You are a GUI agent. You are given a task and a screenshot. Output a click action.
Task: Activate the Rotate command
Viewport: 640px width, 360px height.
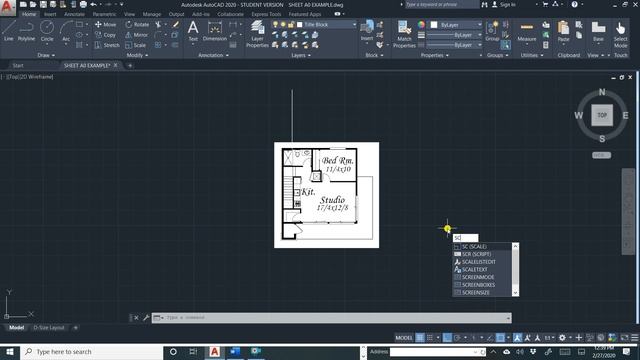[x=137, y=24]
